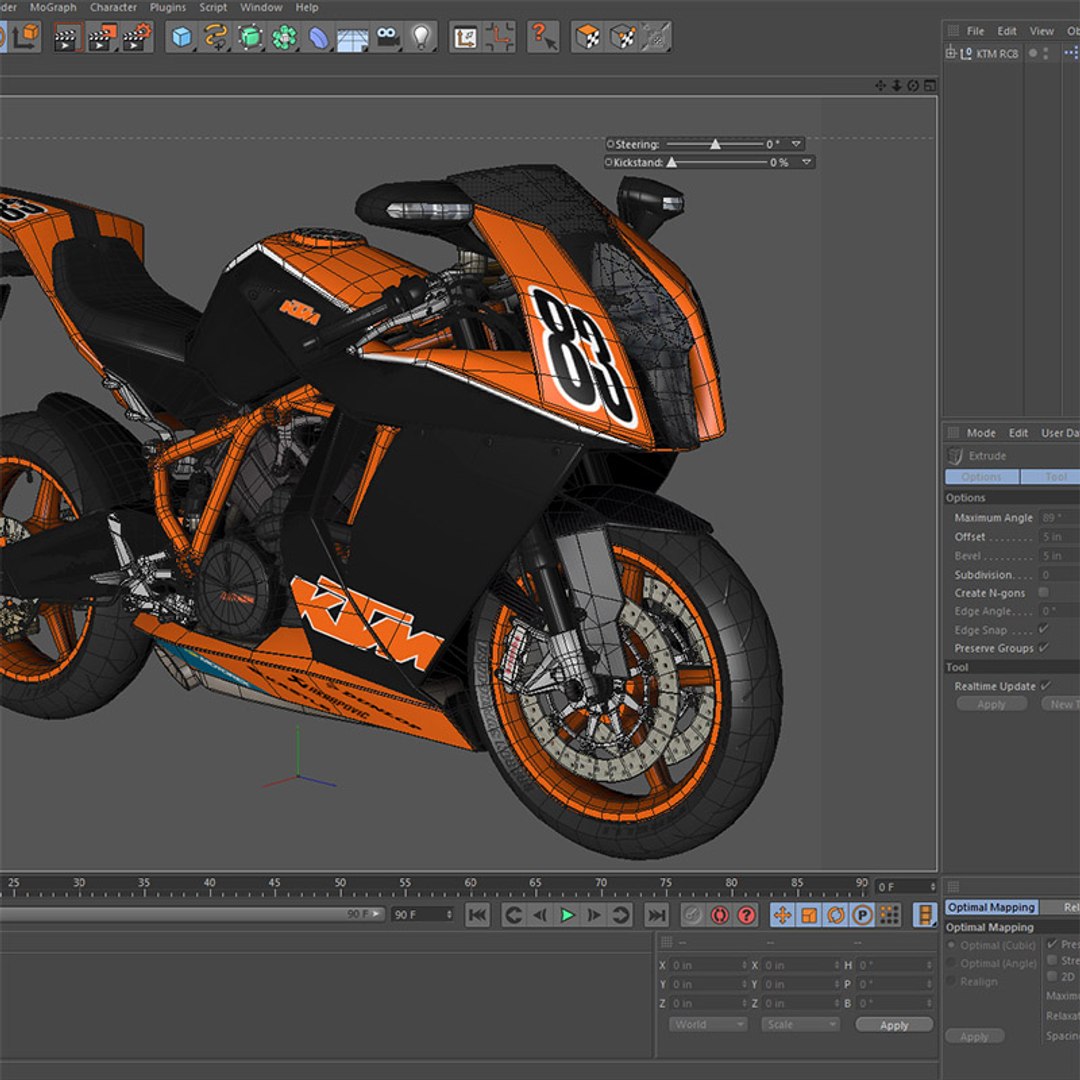Jump to start of timeline

477,915
